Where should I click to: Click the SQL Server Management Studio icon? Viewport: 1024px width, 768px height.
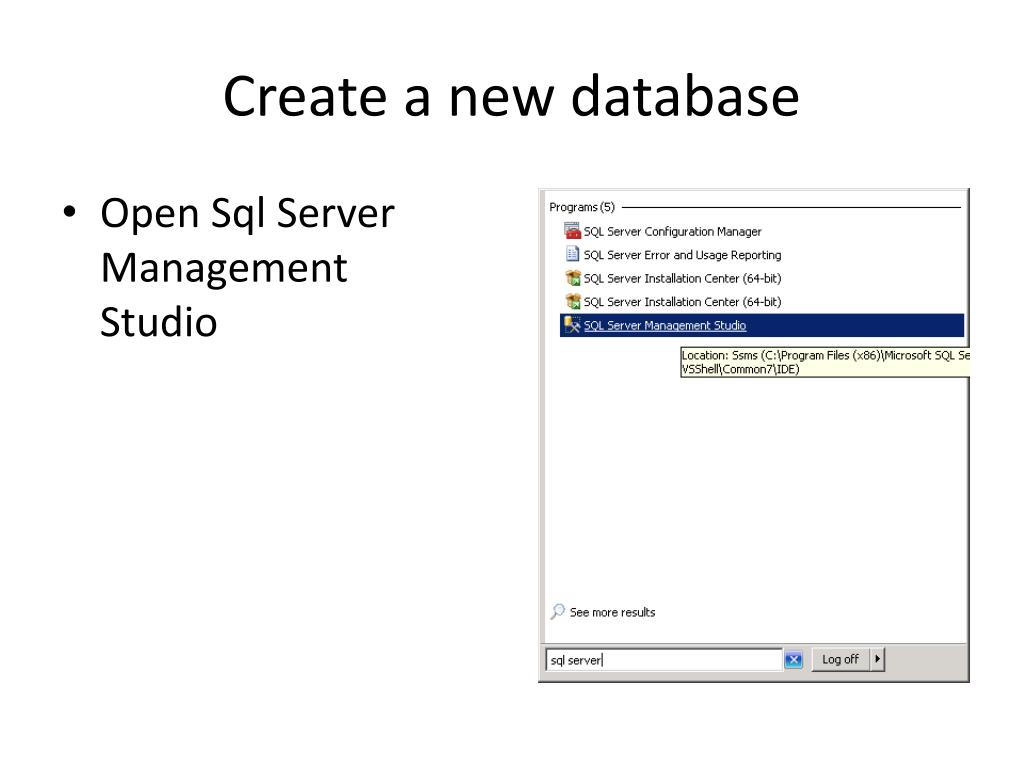(572, 325)
